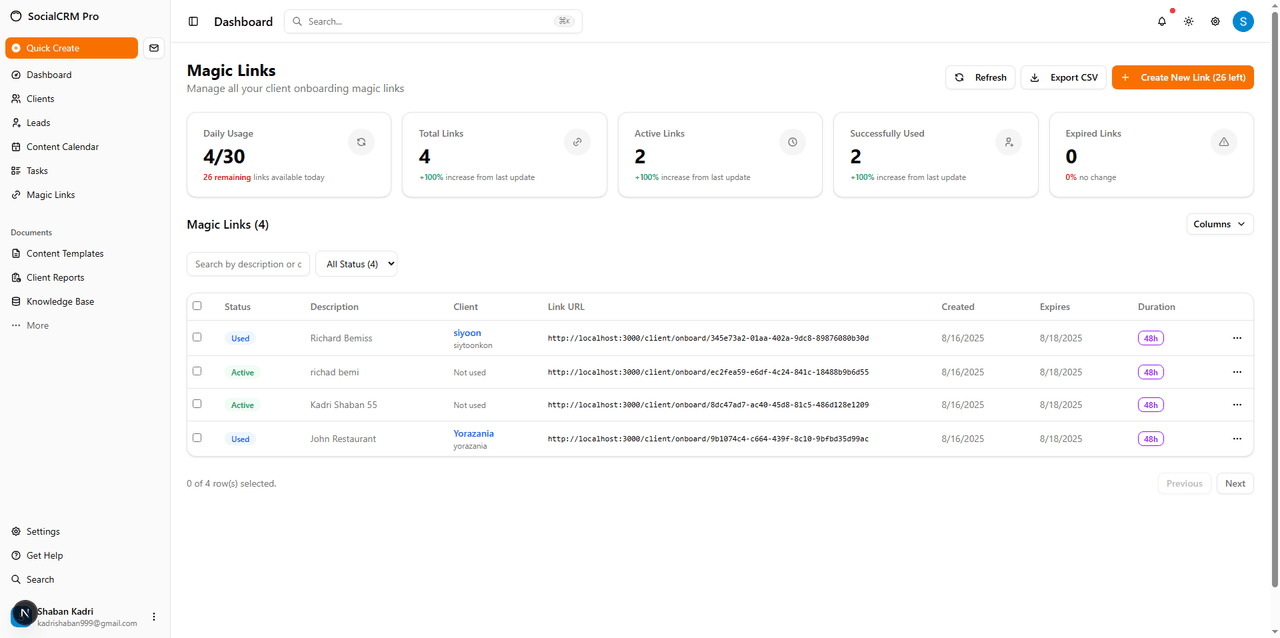The height and width of the screenshot is (638, 1280).
Task: Open the All Status filter dropdown
Action: (x=356, y=263)
